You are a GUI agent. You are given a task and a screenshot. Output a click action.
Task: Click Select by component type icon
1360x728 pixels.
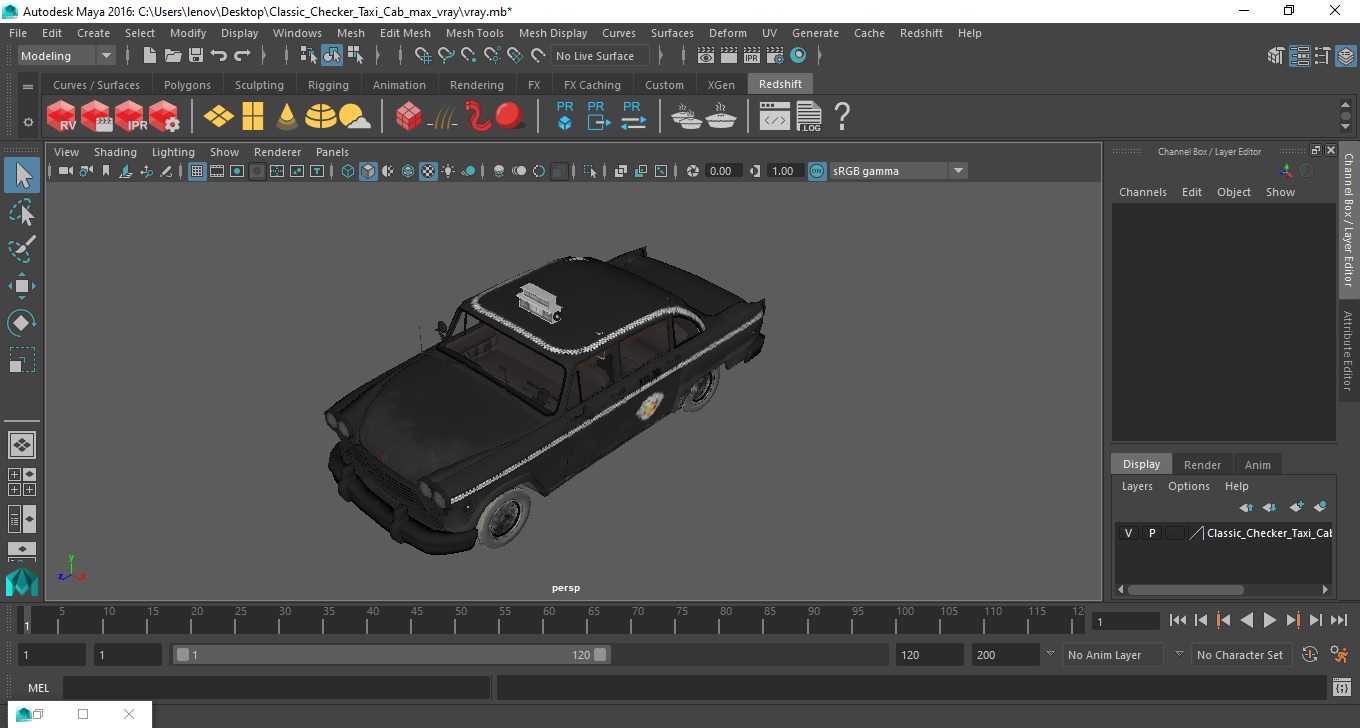(355, 56)
